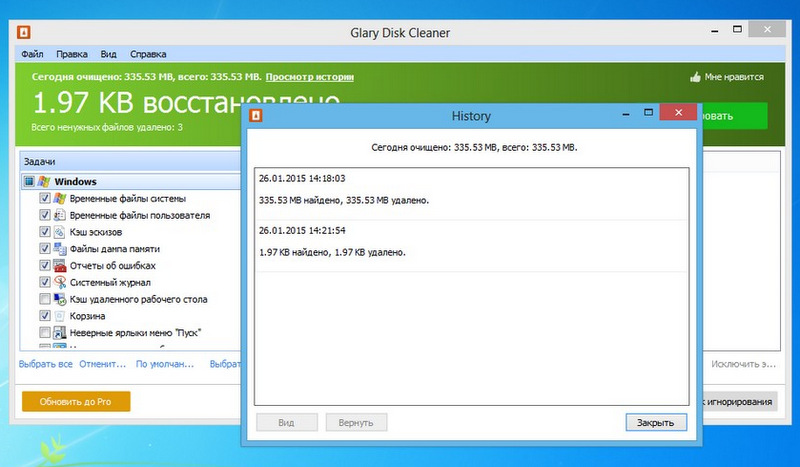The image size is (800, 467).
Task: Click the Файлы дампа памяти icon
Action: point(60,249)
